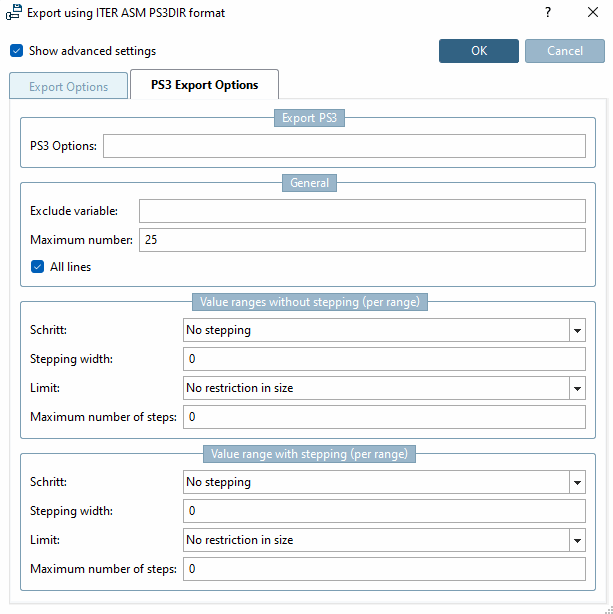Focus the Maximum number field

click(x=362, y=240)
